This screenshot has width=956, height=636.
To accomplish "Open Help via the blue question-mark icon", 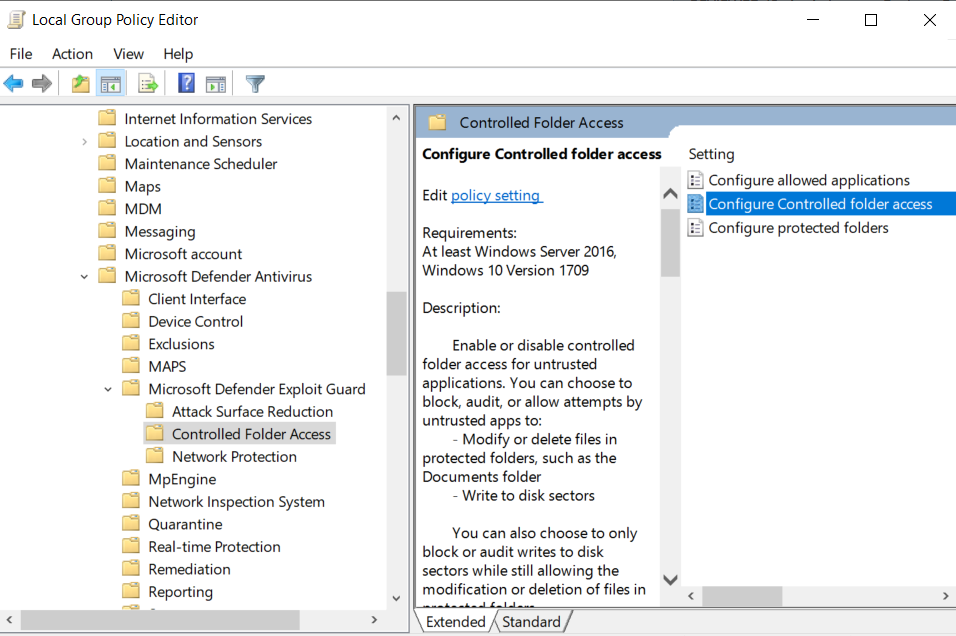I will [186, 84].
